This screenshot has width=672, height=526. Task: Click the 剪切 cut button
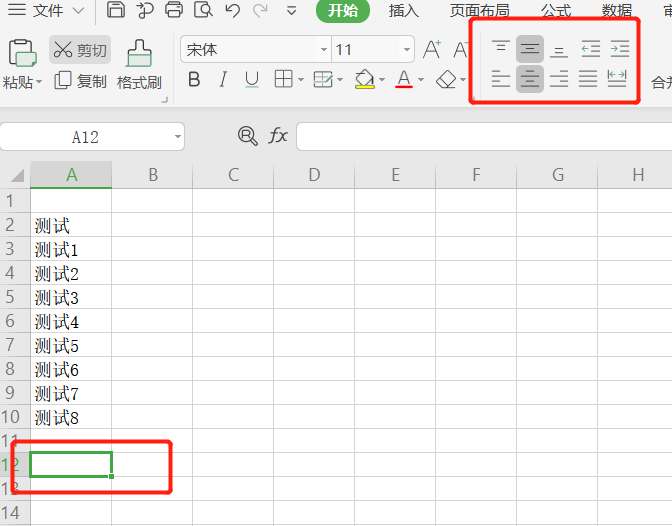coord(80,50)
